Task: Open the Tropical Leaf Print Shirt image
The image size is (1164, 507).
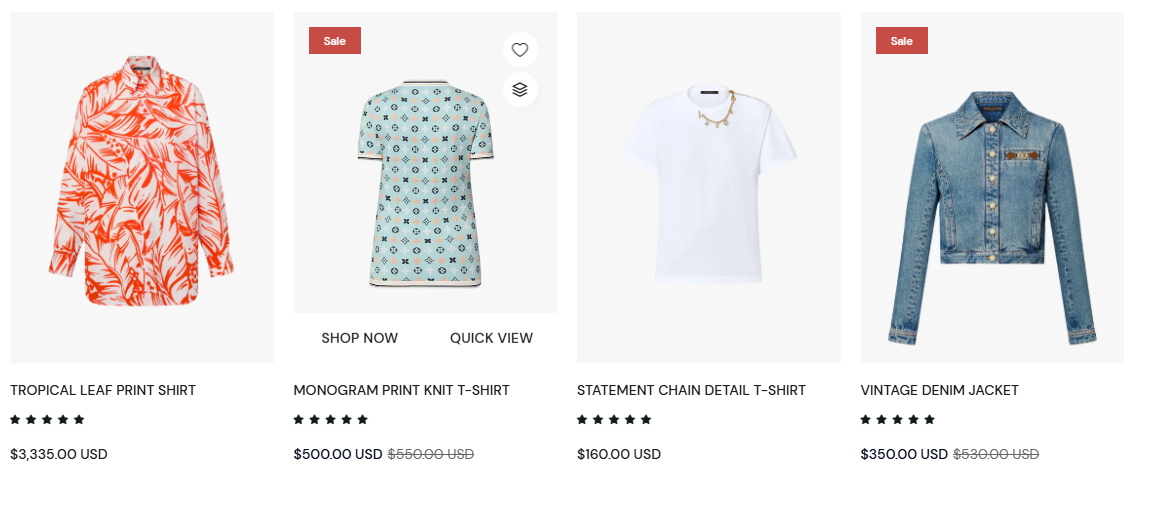Action: (x=141, y=187)
